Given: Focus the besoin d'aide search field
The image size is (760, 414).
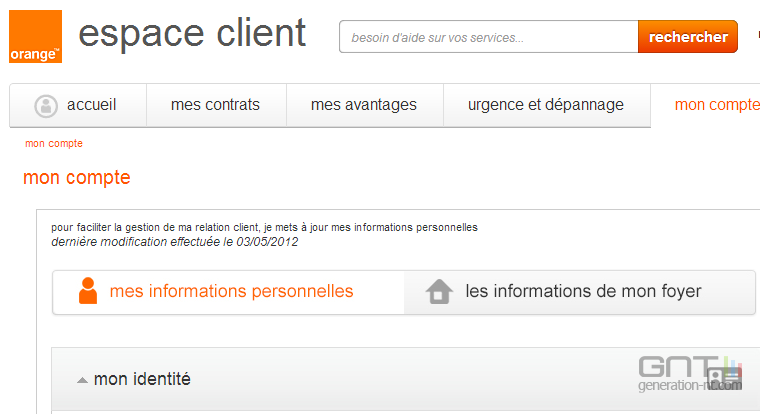Looking at the screenshot, I should pyautogui.click(x=489, y=37).
